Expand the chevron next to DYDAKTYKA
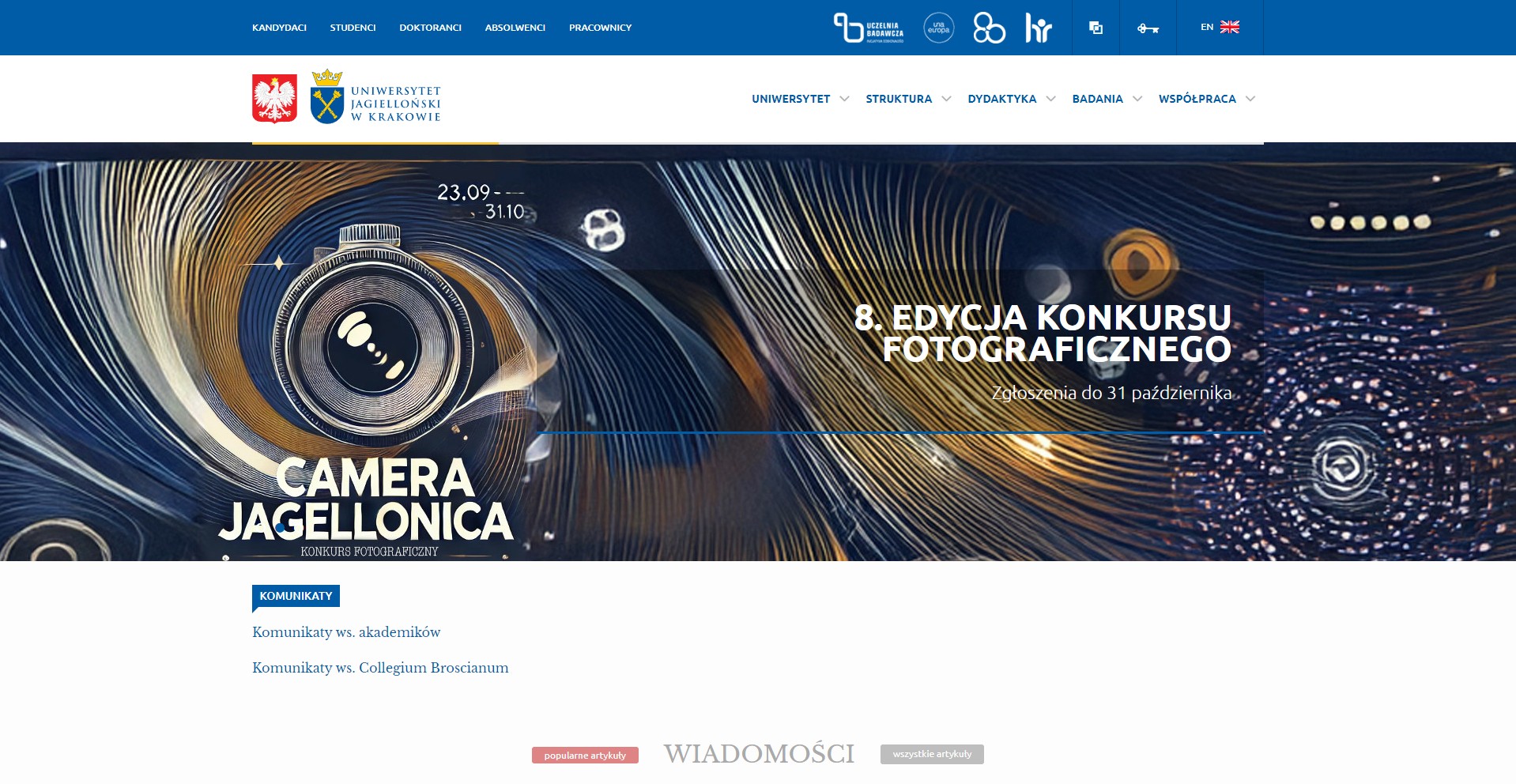 tap(1050, 99)
